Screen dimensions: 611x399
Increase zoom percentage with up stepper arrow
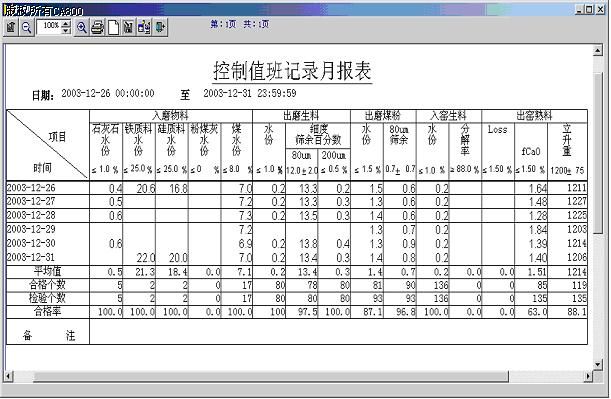click(x=66, y=24)
